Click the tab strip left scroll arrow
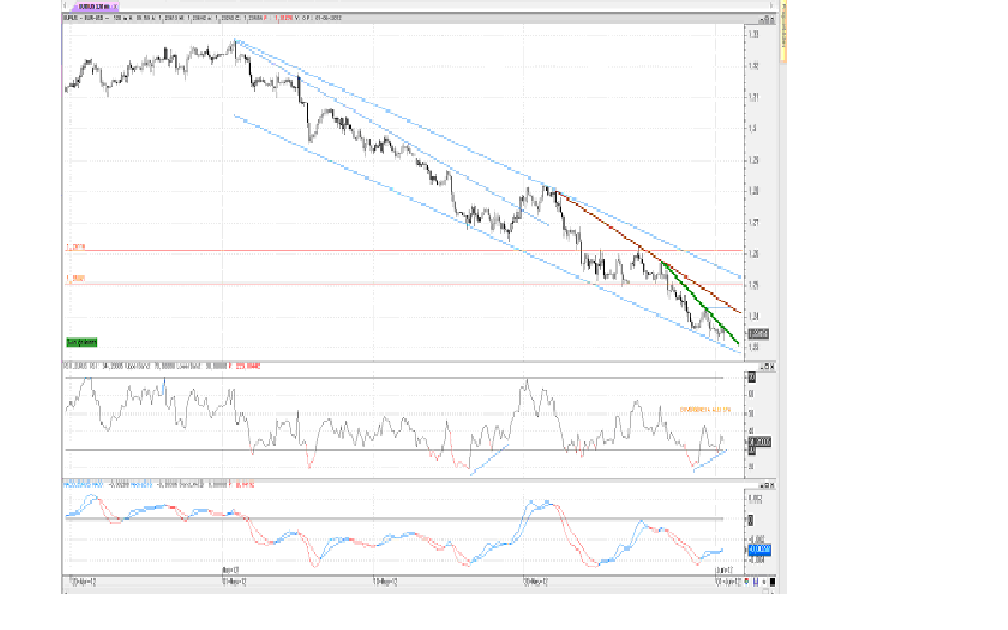Viewport: 1008px width, 630px height. coord(65,6)
